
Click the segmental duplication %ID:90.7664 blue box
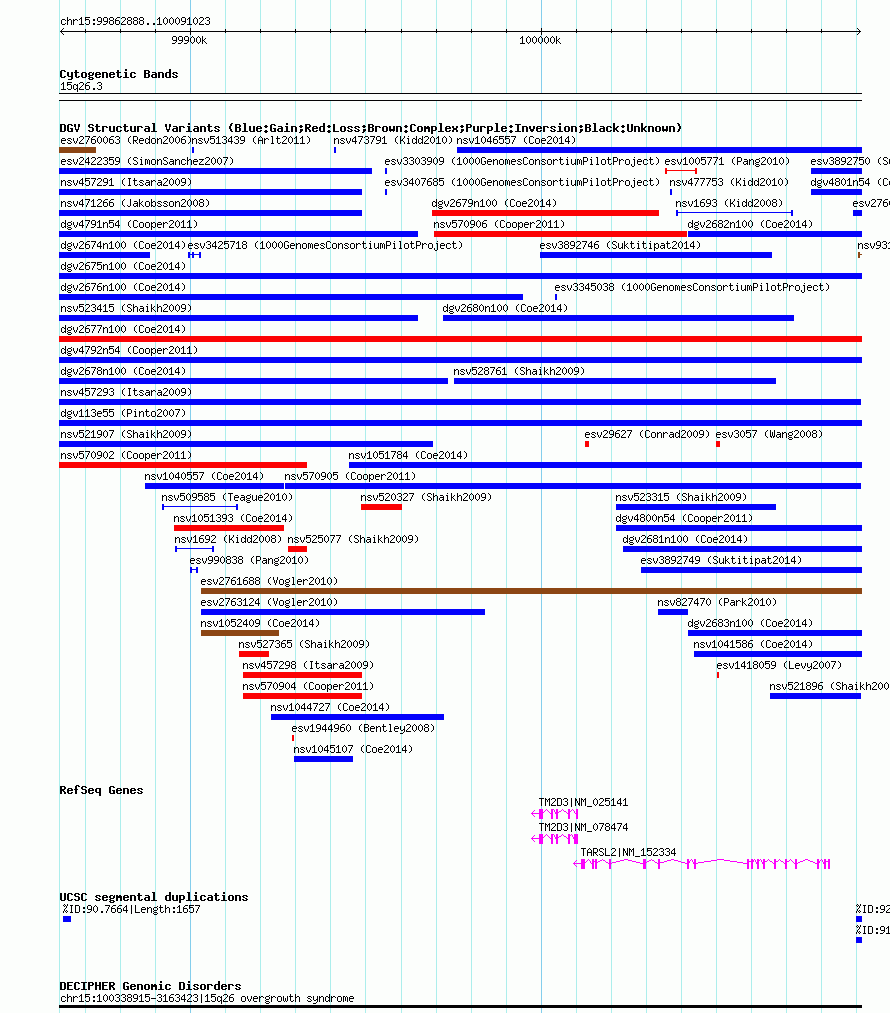[67, 919]
